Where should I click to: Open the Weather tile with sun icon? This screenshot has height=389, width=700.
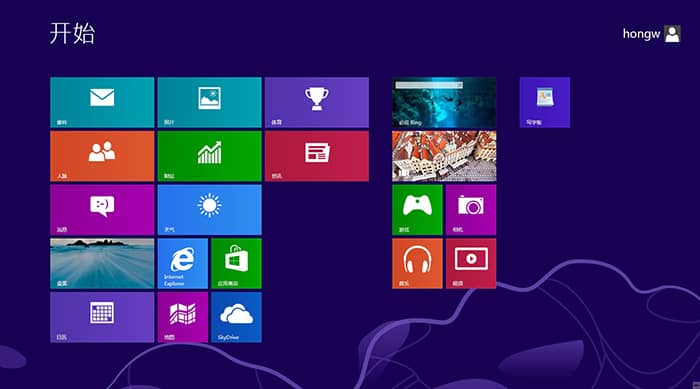[x=209, y=209]
